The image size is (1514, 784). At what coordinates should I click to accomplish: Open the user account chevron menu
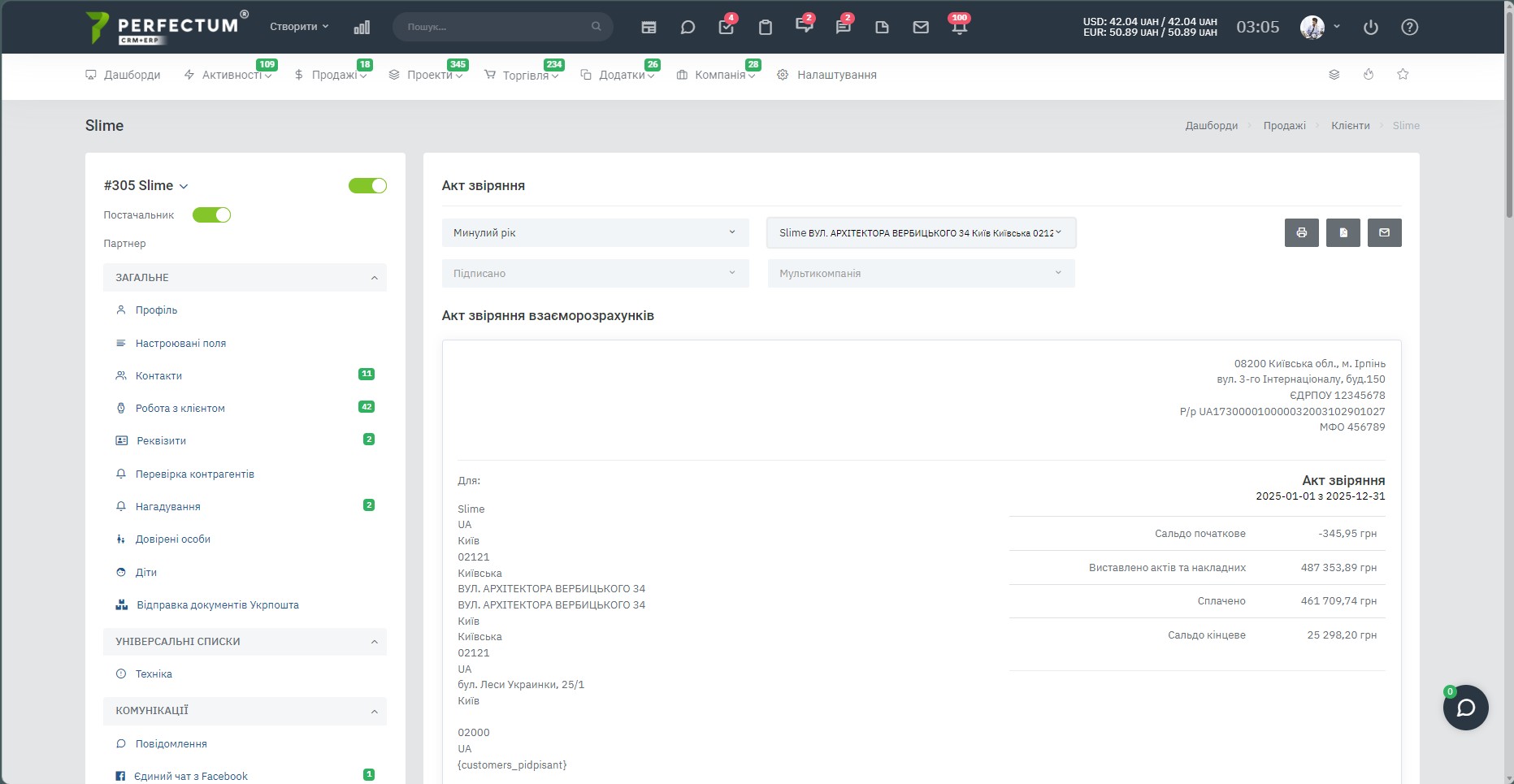tap(1337, 27)
